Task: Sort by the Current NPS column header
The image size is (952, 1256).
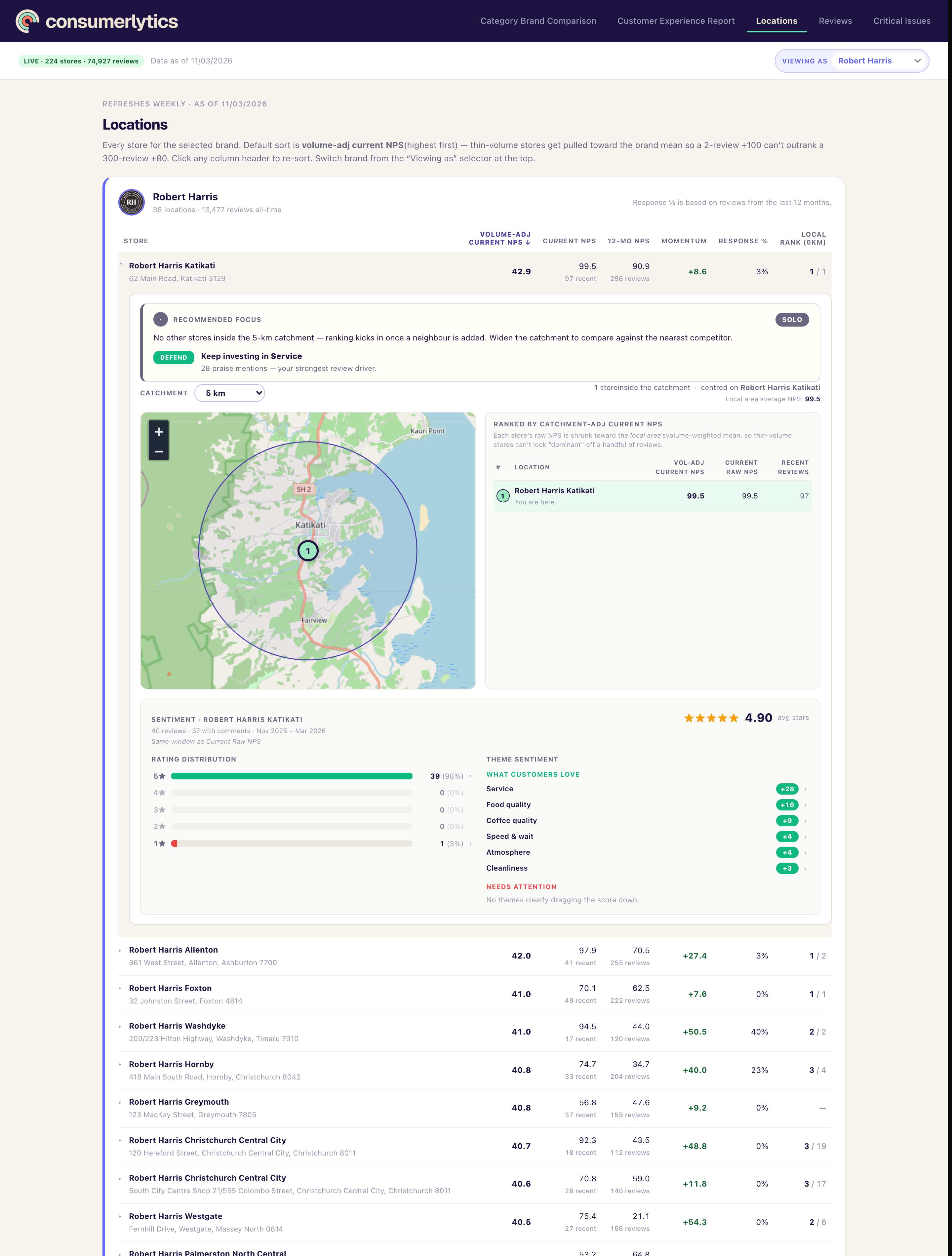Action: pos(569,241)
